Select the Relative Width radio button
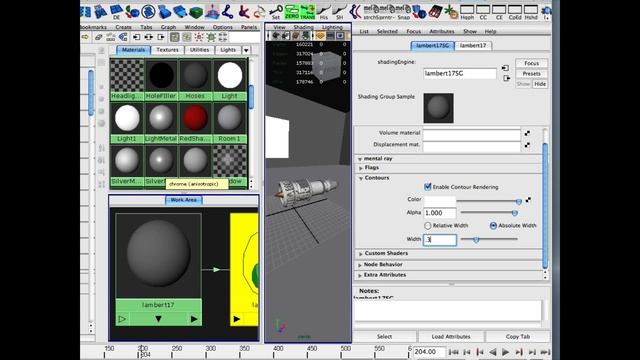640x360 pixels. point(427,225)
